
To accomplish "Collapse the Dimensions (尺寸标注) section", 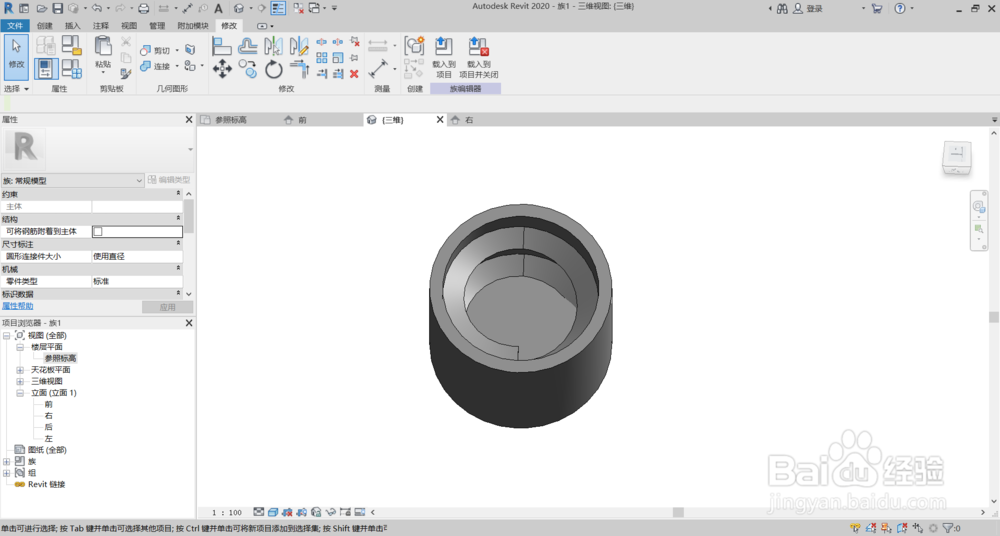I will coord(179,244).
